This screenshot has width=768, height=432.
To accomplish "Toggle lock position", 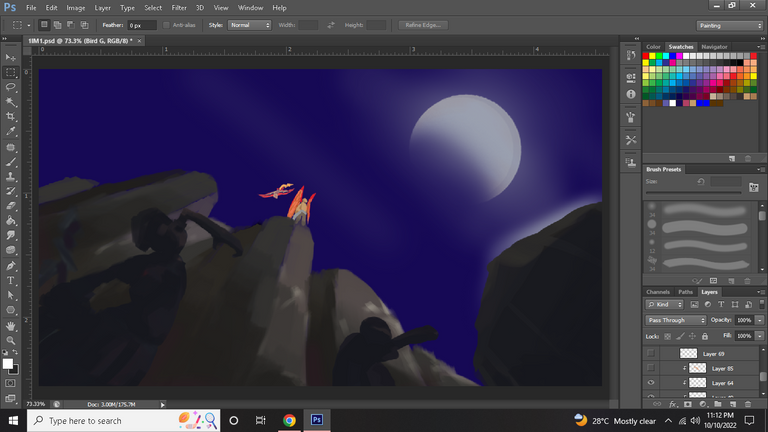I will (692, 336).
